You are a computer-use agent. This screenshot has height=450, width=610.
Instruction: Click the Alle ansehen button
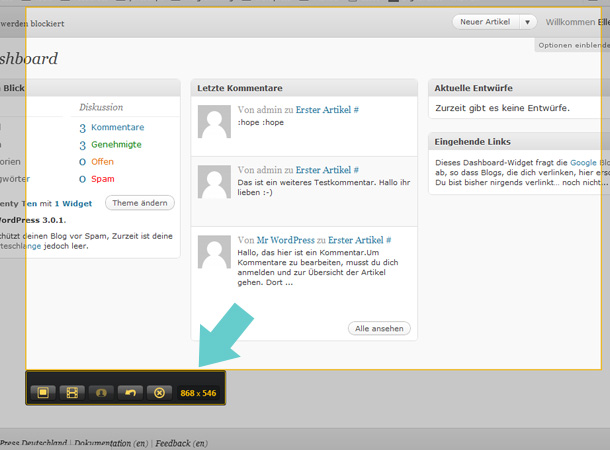[379, 329]
